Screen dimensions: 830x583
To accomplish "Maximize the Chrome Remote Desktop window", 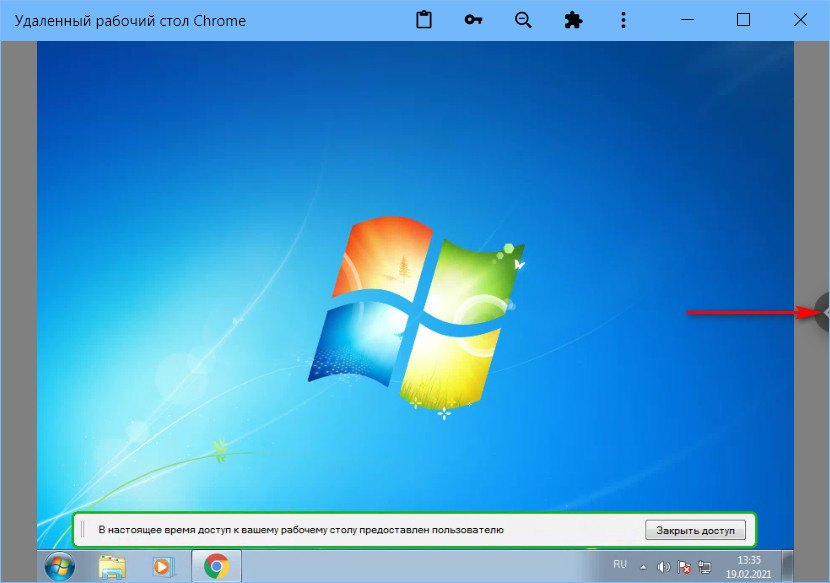I will coord(743,20).
